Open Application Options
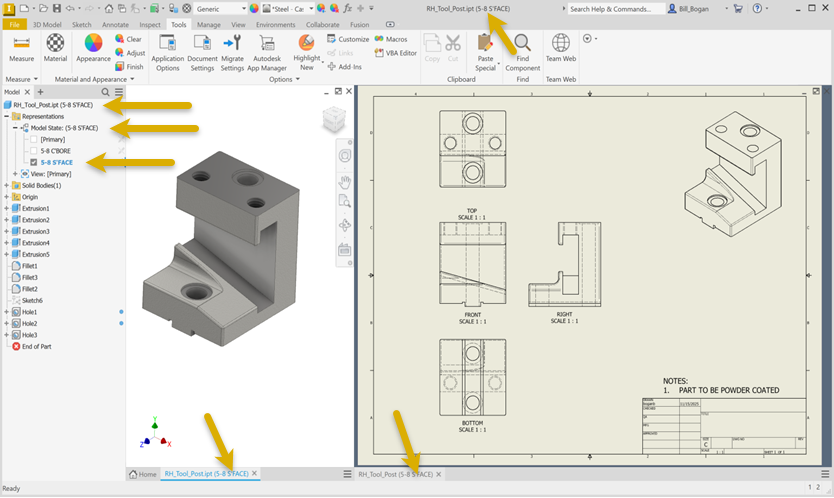The width and height of the screenshot is (834, 498). point(168,53)
